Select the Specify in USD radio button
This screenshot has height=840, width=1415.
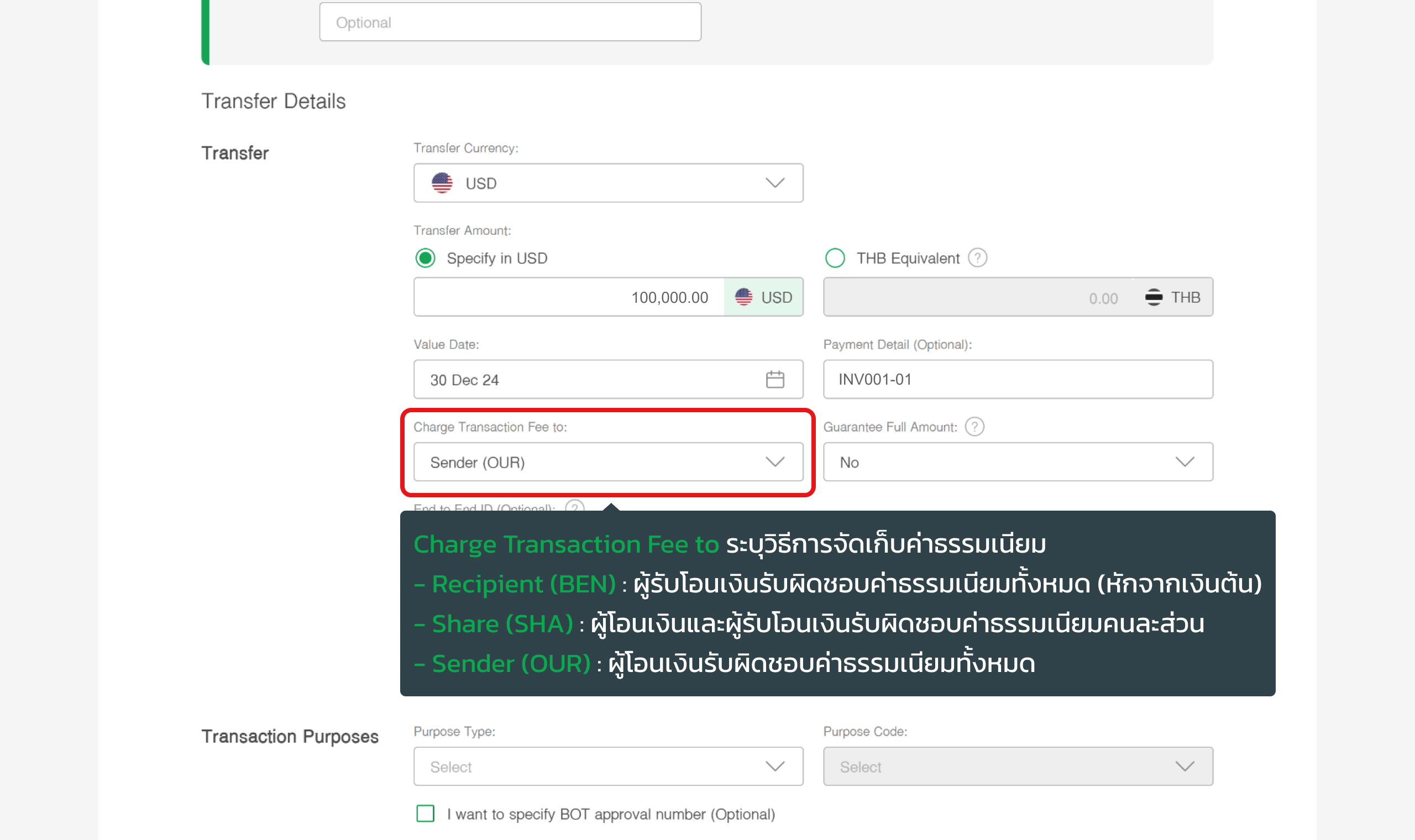[426, 258]
